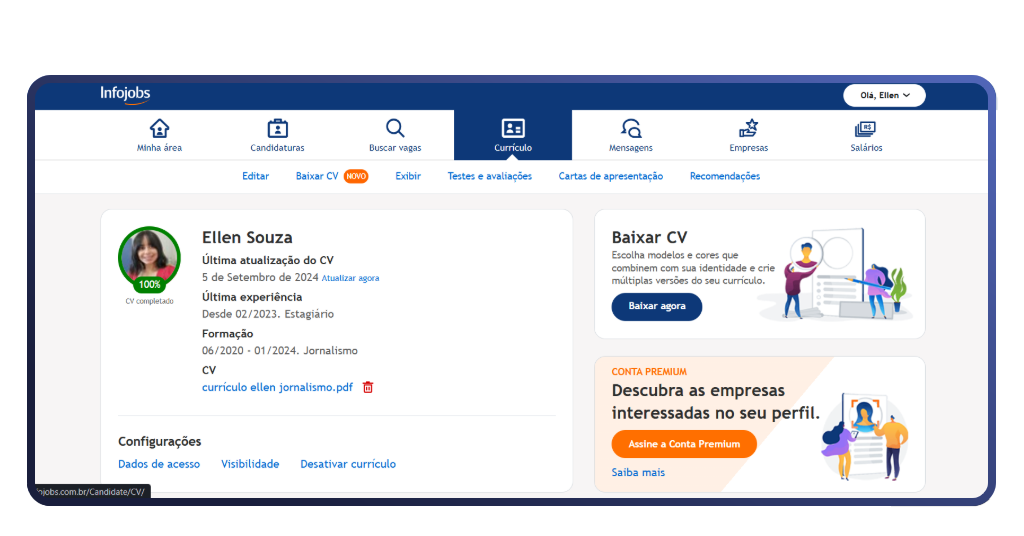Follow the Saiba mais link
This screenshot has height=536, width=1024.
point(638,473)
